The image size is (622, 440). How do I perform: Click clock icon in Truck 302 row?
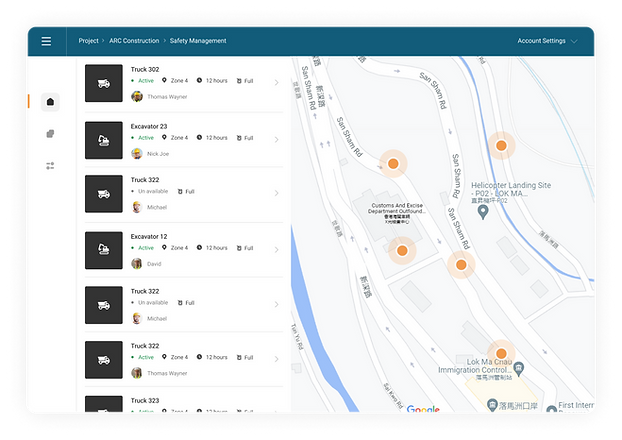point(199,80)
